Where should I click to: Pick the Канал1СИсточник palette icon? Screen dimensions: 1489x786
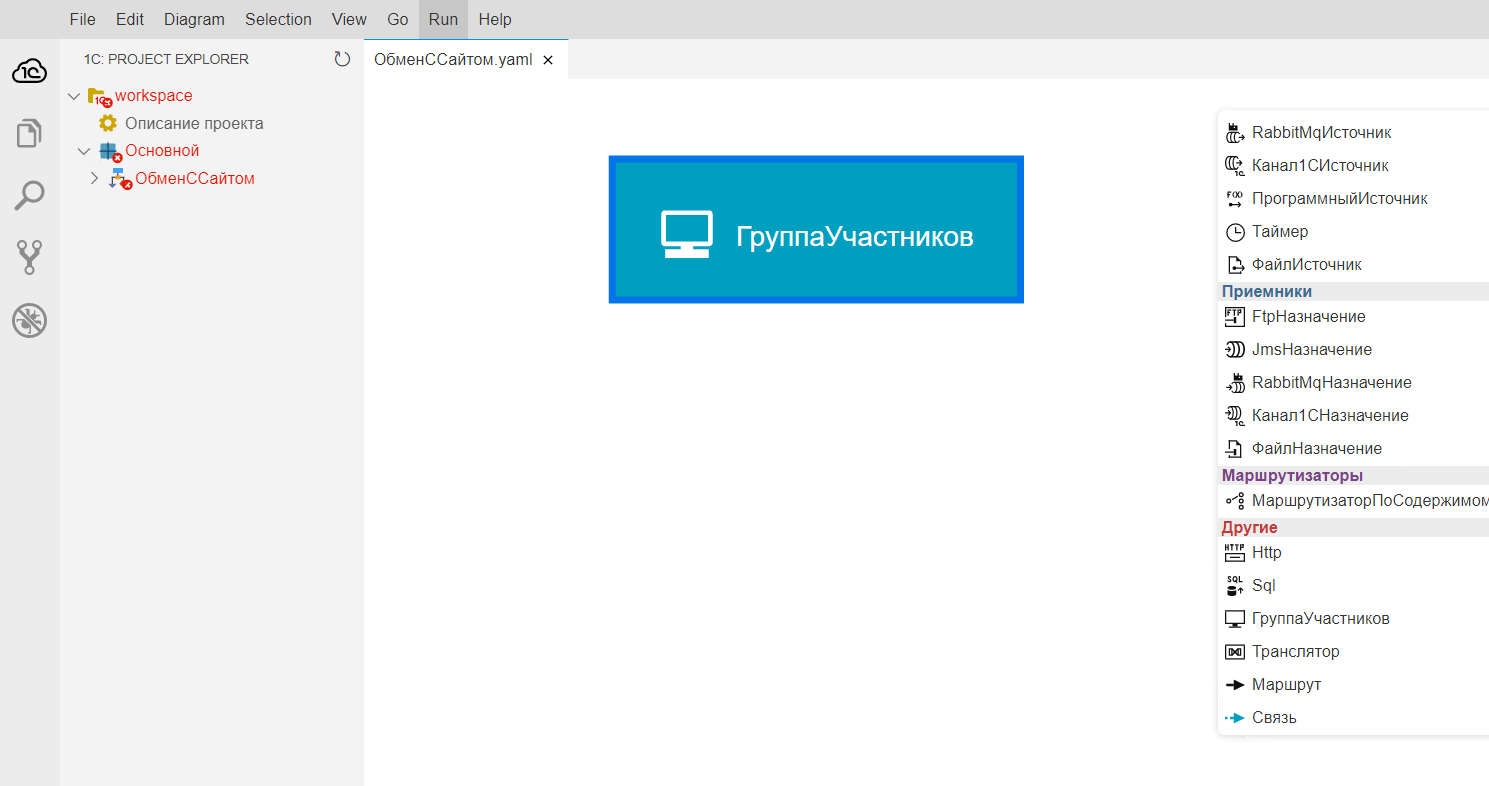tap(1235, 165)
